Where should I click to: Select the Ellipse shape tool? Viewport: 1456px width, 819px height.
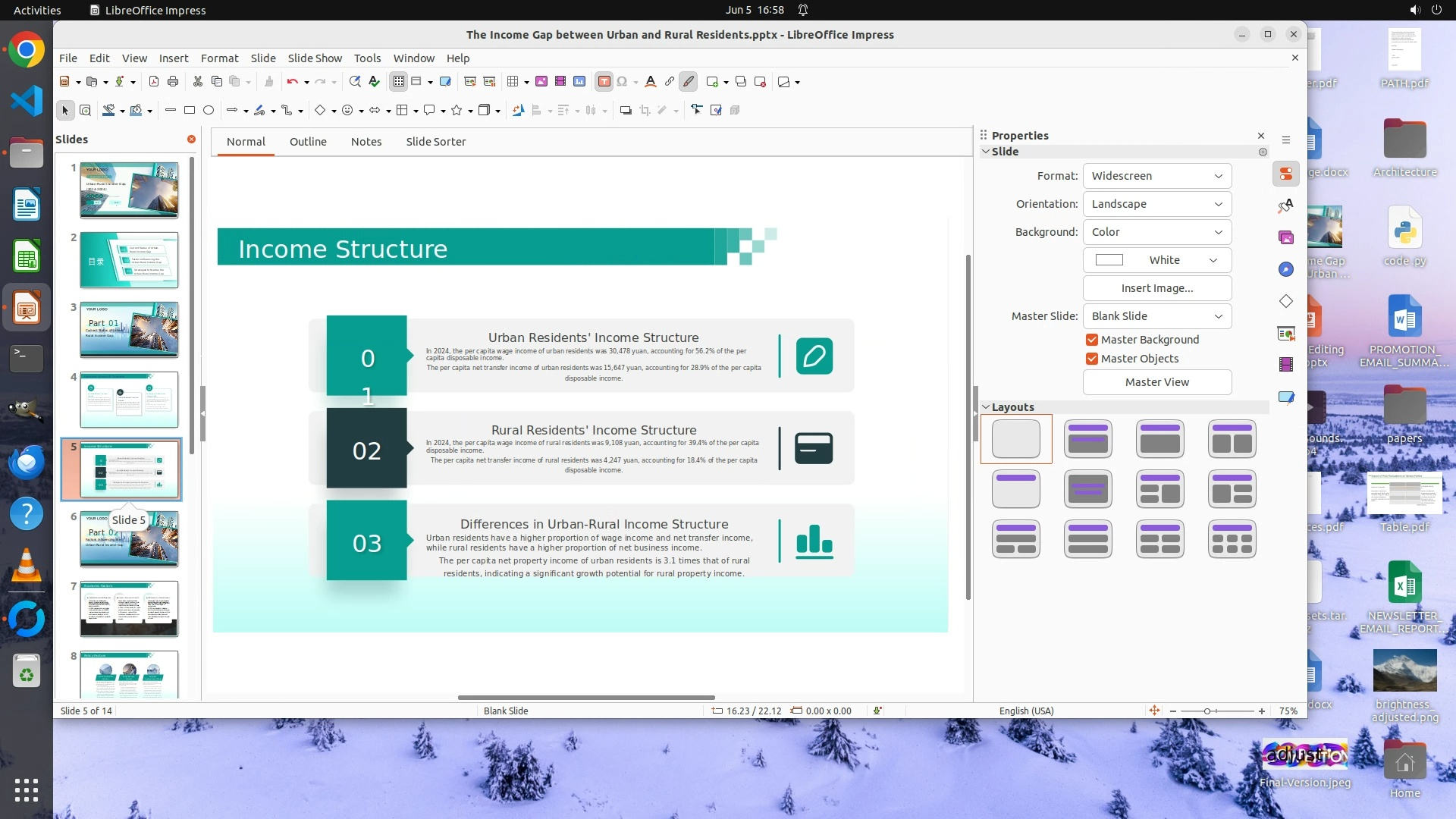[209, 111]
